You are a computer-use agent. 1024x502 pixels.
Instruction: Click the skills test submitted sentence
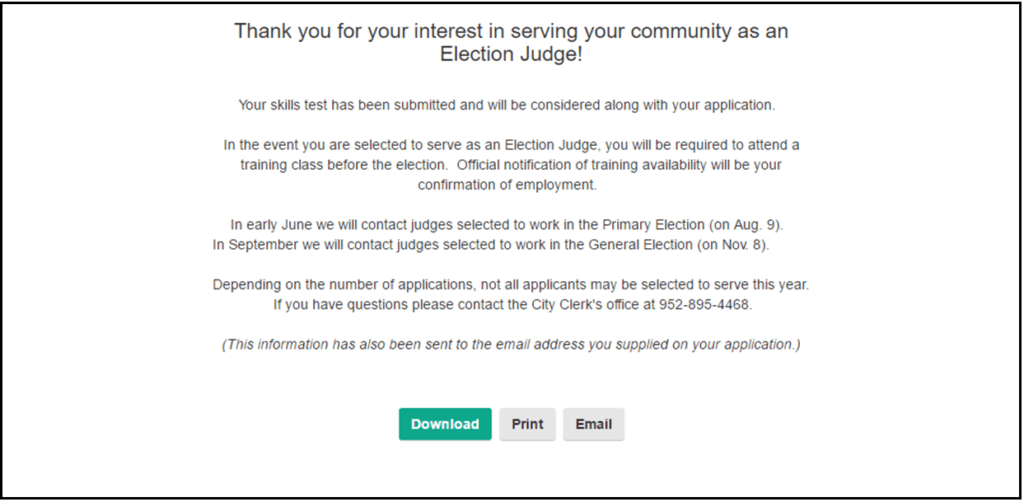tap(506, 105)
